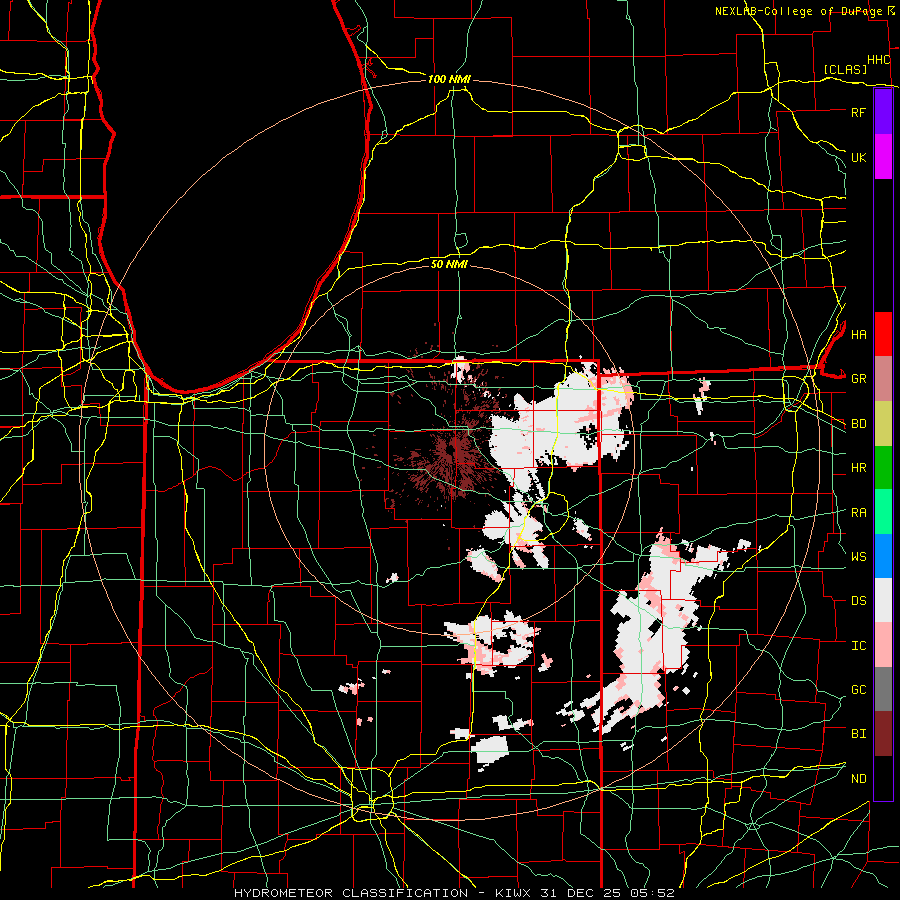Screen dimensions: 900x900
Task: Click the '[CLAS]' legend header
Action: (x=845, y=69)
